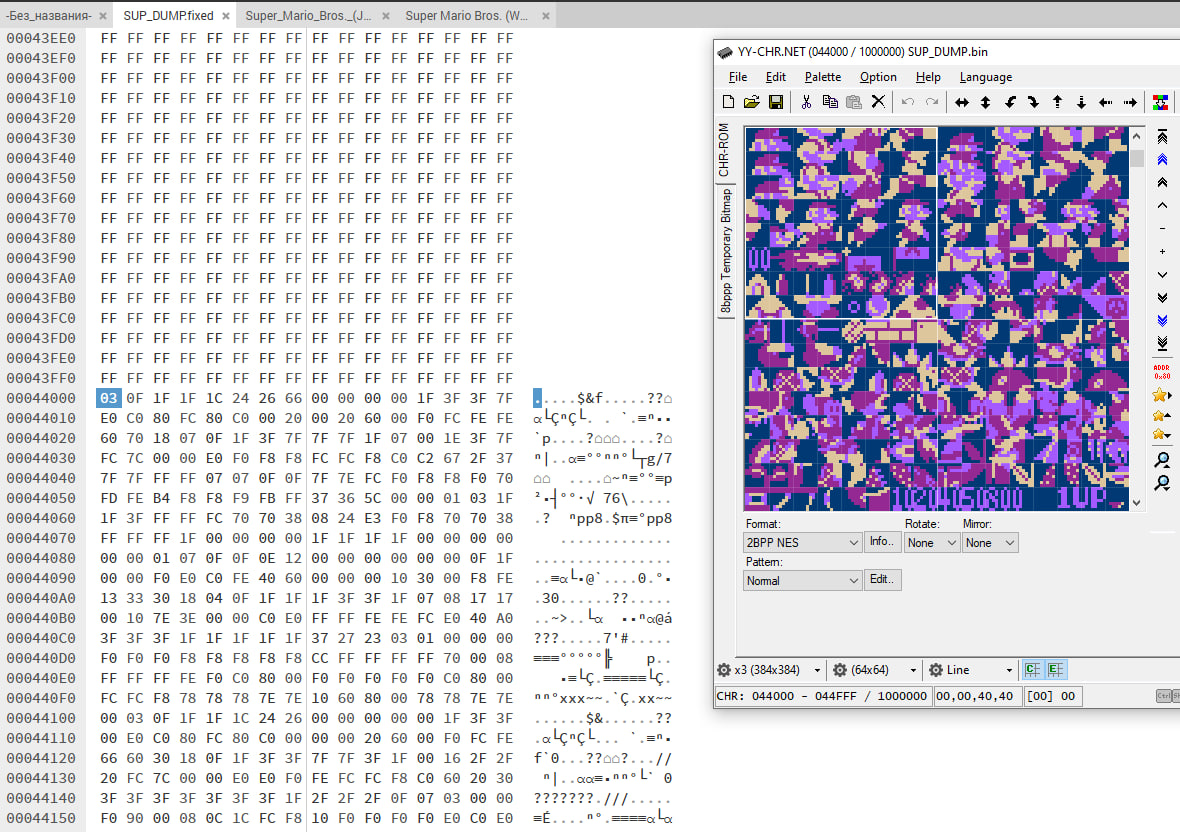Select the 8bppp Temporary Bitmap vertical tab
The image size is (1180, 832).
(x=726, y=252)
